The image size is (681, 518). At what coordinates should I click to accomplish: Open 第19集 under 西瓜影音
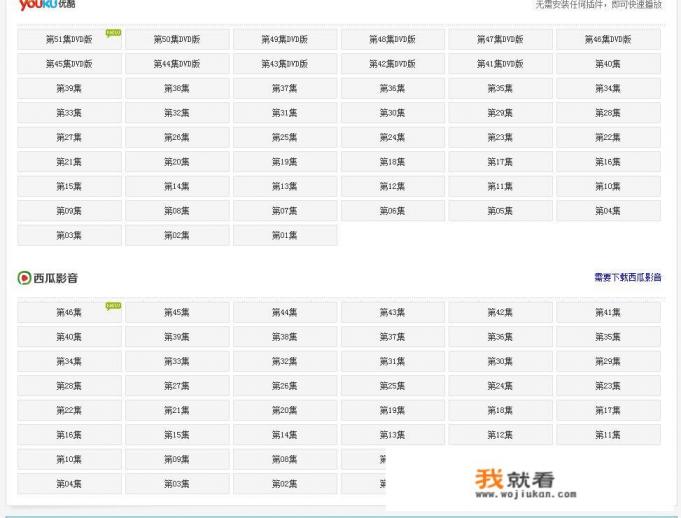pos(393,411)
